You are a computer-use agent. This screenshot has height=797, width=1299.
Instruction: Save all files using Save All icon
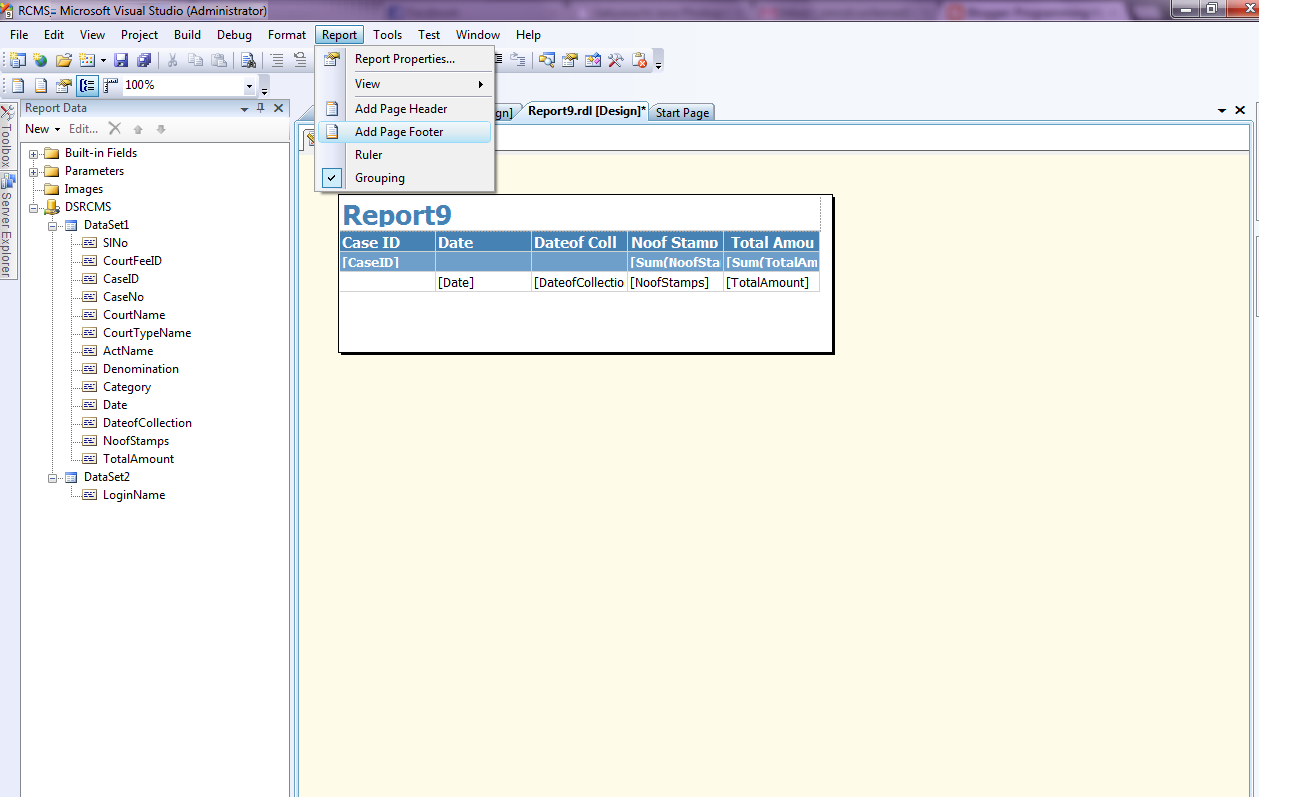click(143, 60)
